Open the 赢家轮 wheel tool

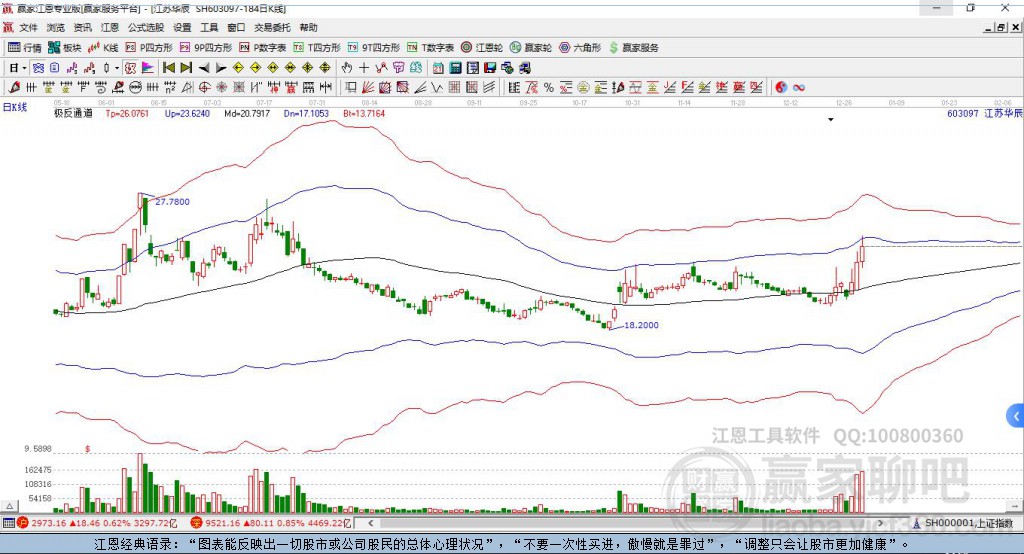[531, 48]
